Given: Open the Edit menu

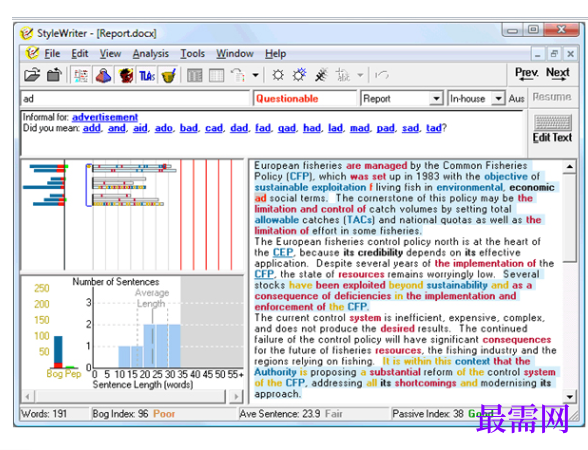Looking at the screenshot, I should (x=80, y=54).
